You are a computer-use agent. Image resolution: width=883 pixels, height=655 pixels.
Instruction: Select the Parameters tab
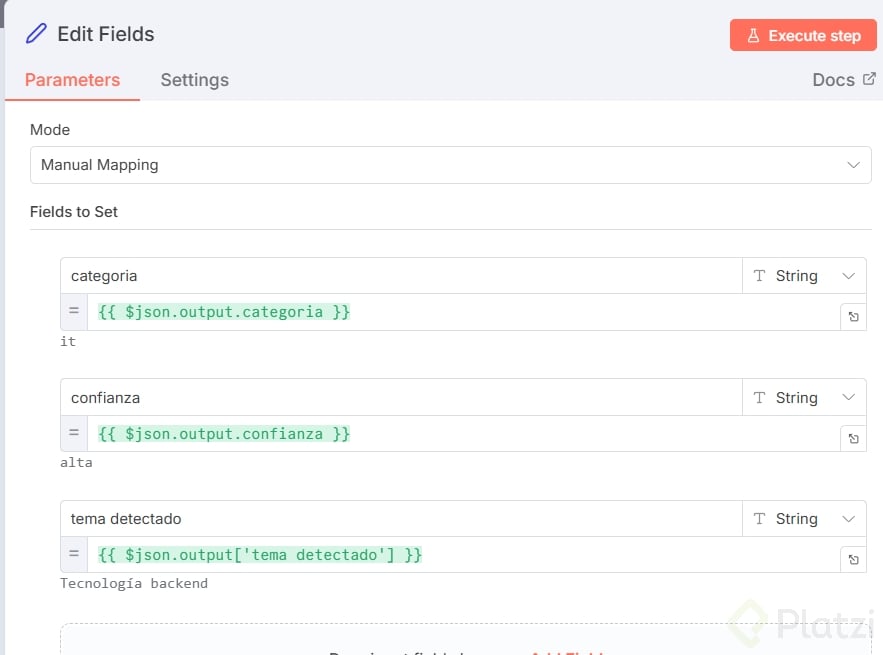72,80
